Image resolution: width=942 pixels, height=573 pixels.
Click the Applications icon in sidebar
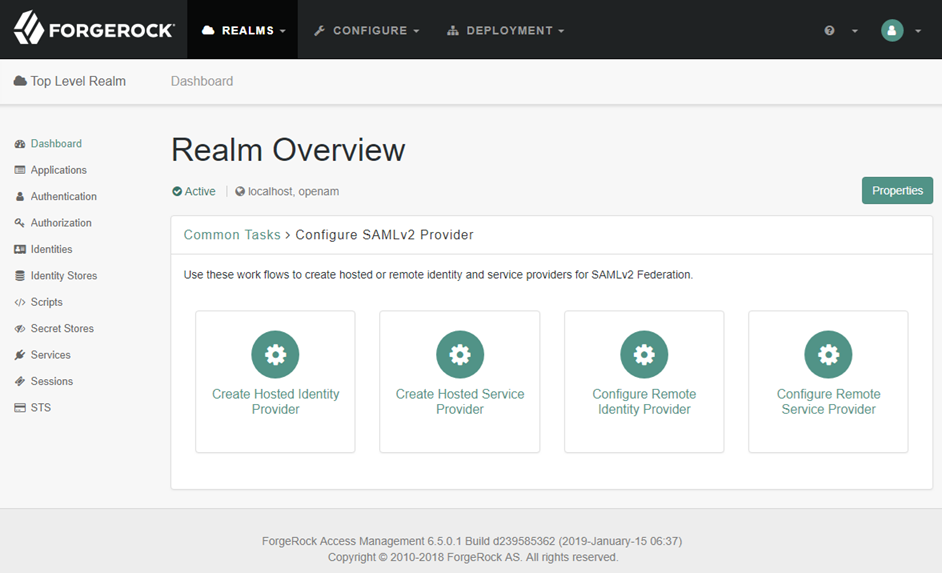pyautogui.click(x=20, y=170)
